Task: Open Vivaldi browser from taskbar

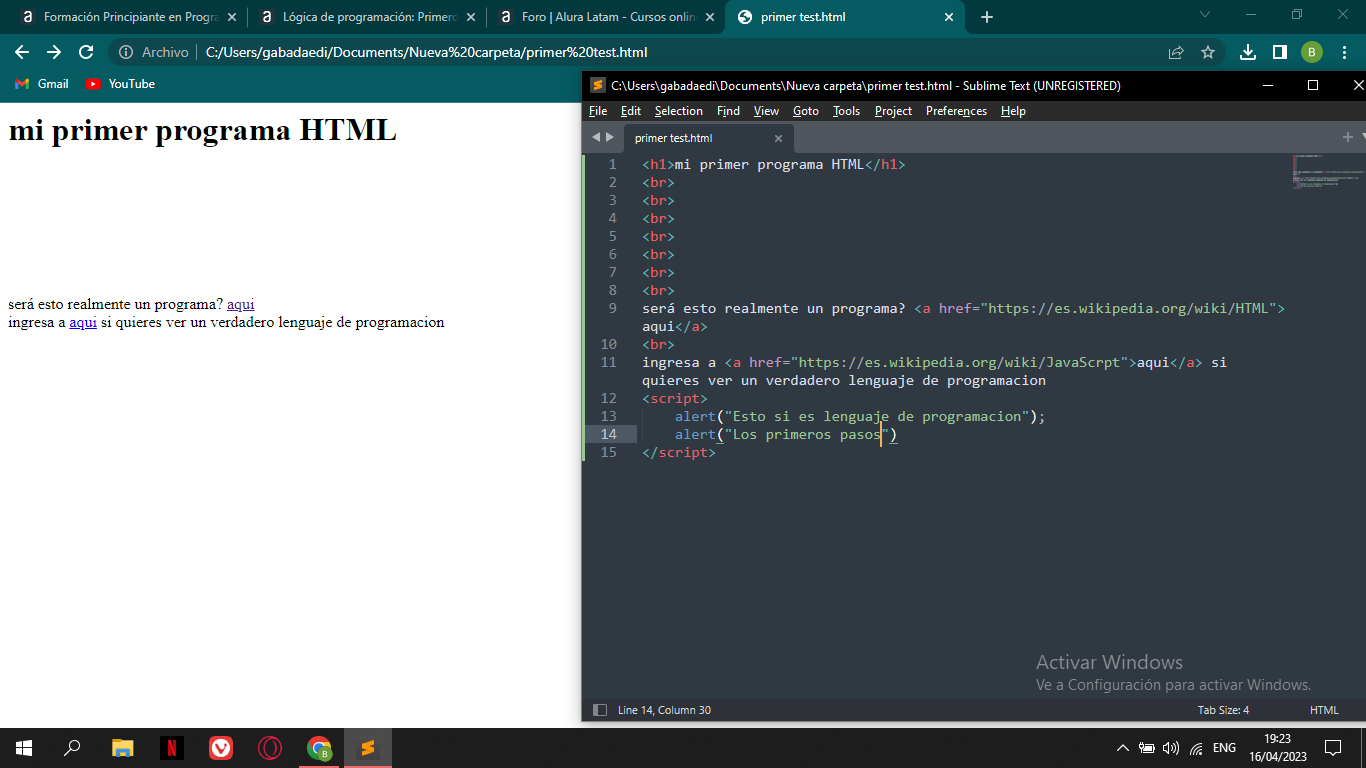Action: [x=221, y=748]
